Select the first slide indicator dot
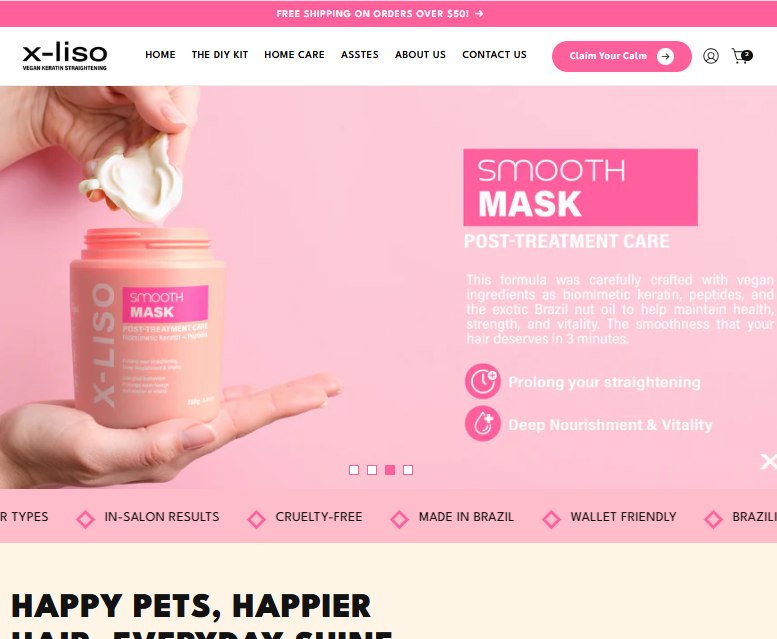This screenshot has width=777, height=639. [x=354, y=470]
